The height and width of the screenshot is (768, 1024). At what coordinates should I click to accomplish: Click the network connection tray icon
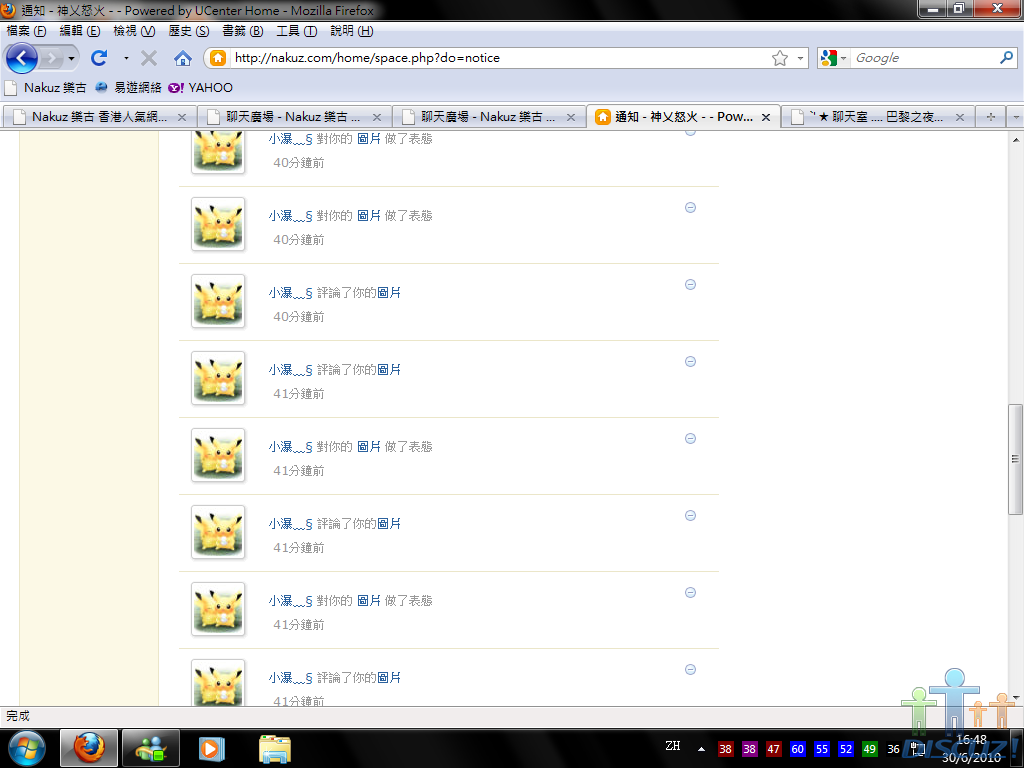tap(917, 749)
